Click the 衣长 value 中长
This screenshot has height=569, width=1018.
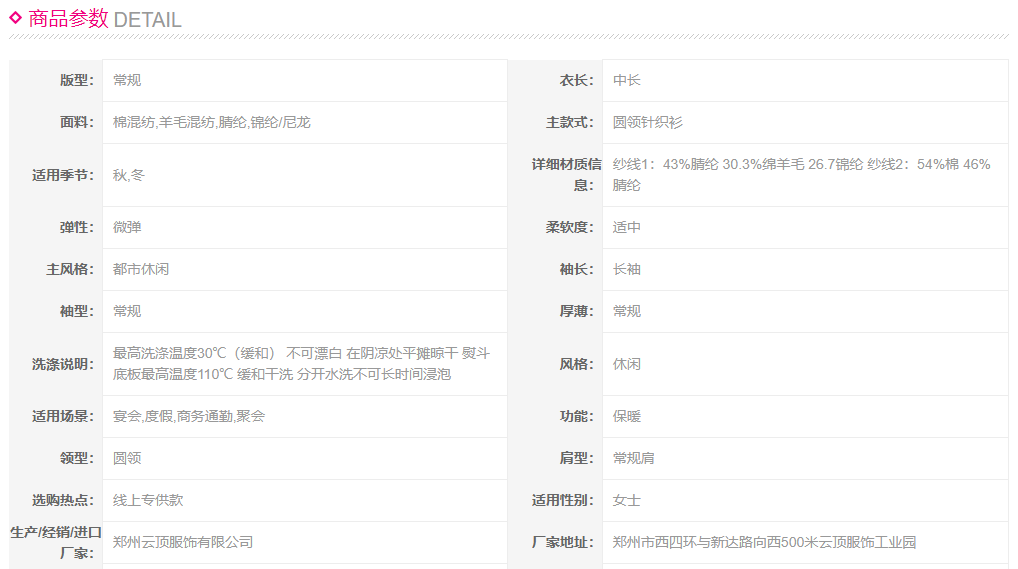[626, 80]
